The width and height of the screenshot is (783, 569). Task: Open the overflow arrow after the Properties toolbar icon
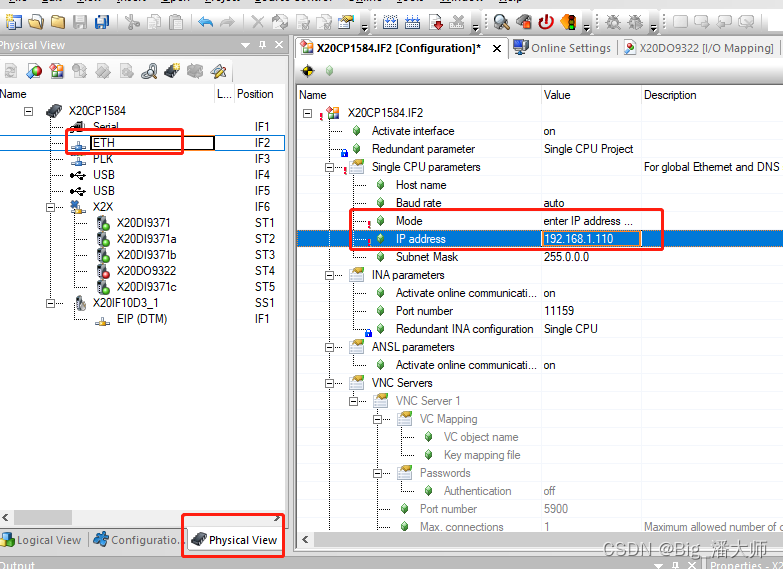[x=365, y=27]
